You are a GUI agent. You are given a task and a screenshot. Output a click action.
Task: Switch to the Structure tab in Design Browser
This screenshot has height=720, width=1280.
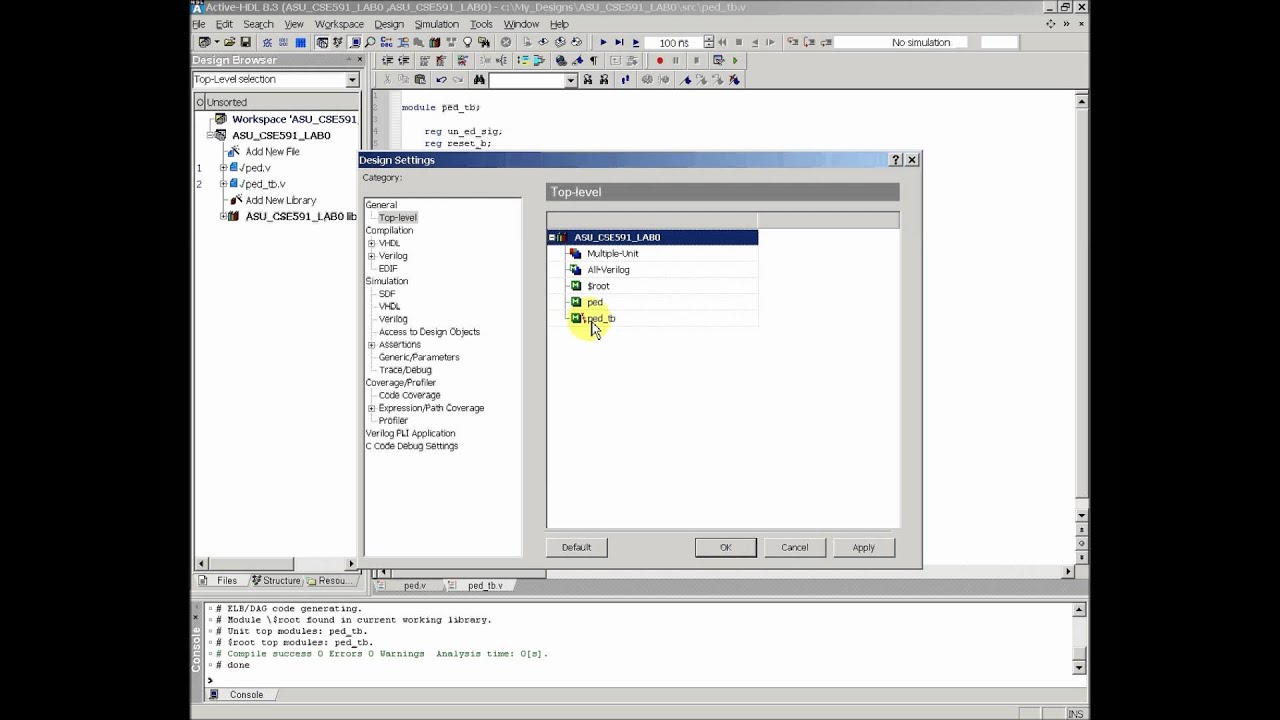click(x=275, y=580)
